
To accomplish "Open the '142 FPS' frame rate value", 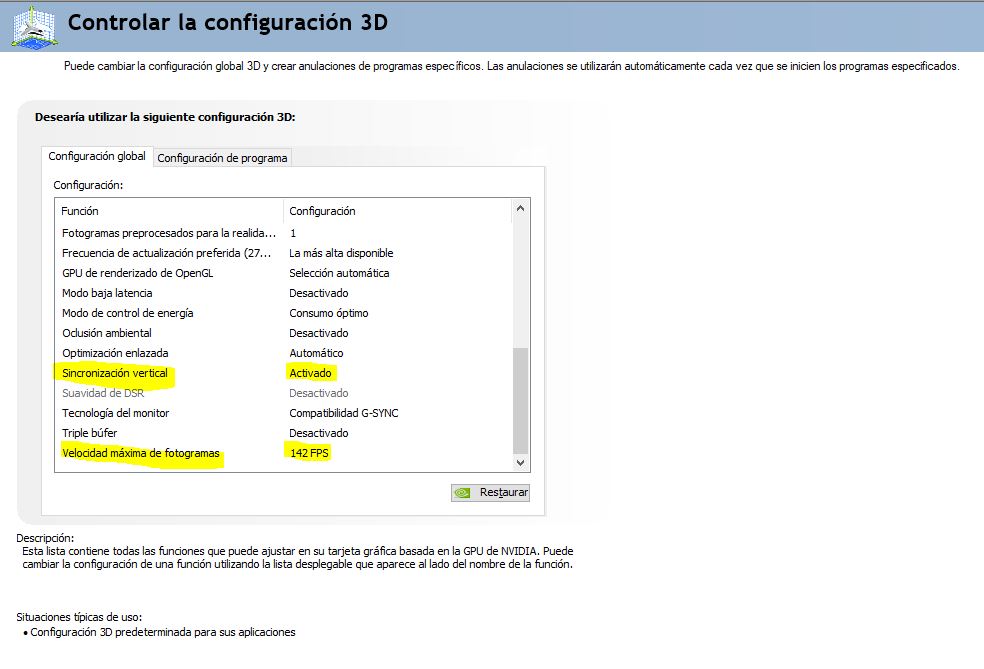I will [x=309, y=453].
